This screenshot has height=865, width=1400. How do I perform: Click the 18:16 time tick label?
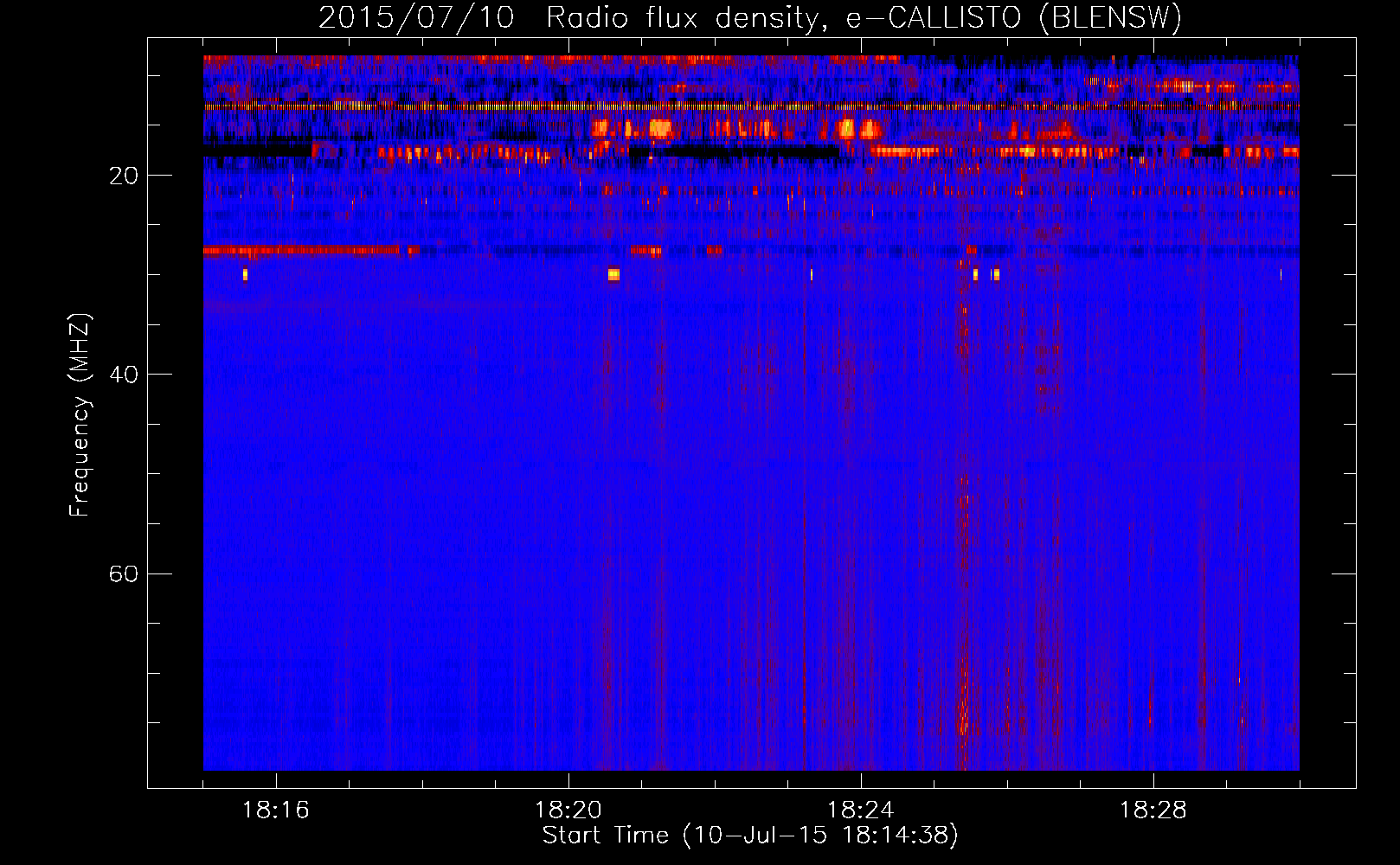point(276,810)
